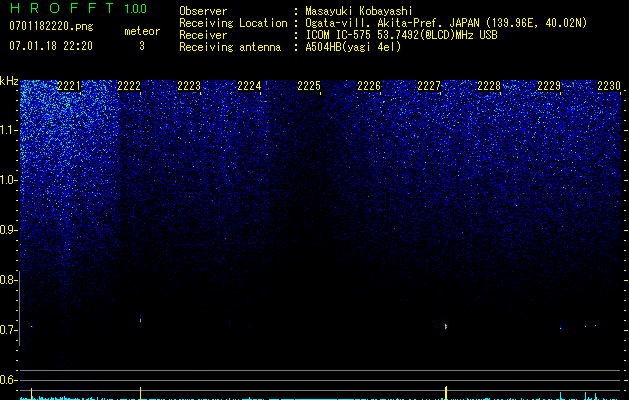Select observer name Masayuki Kobayashi
629x400 pixels.
[359, 12]
